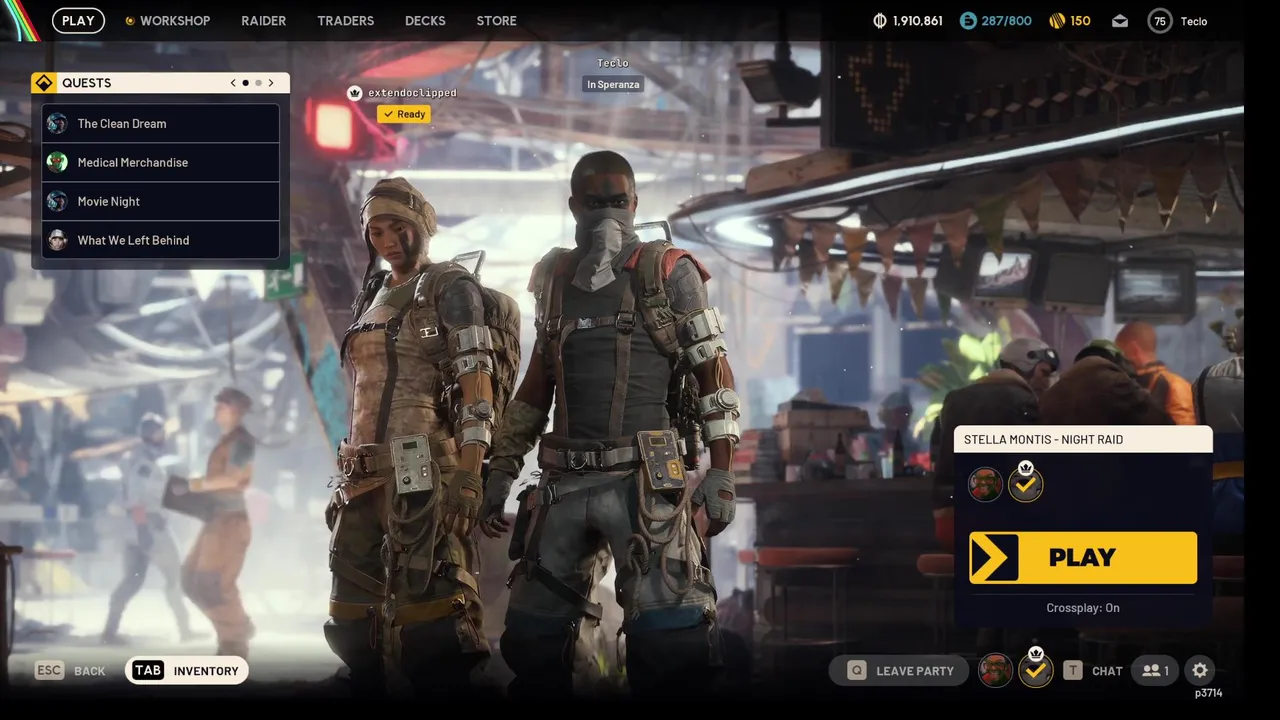Visit the STORE tab
This screenshot has height=720, width=1280.
(x=496, y=20)
